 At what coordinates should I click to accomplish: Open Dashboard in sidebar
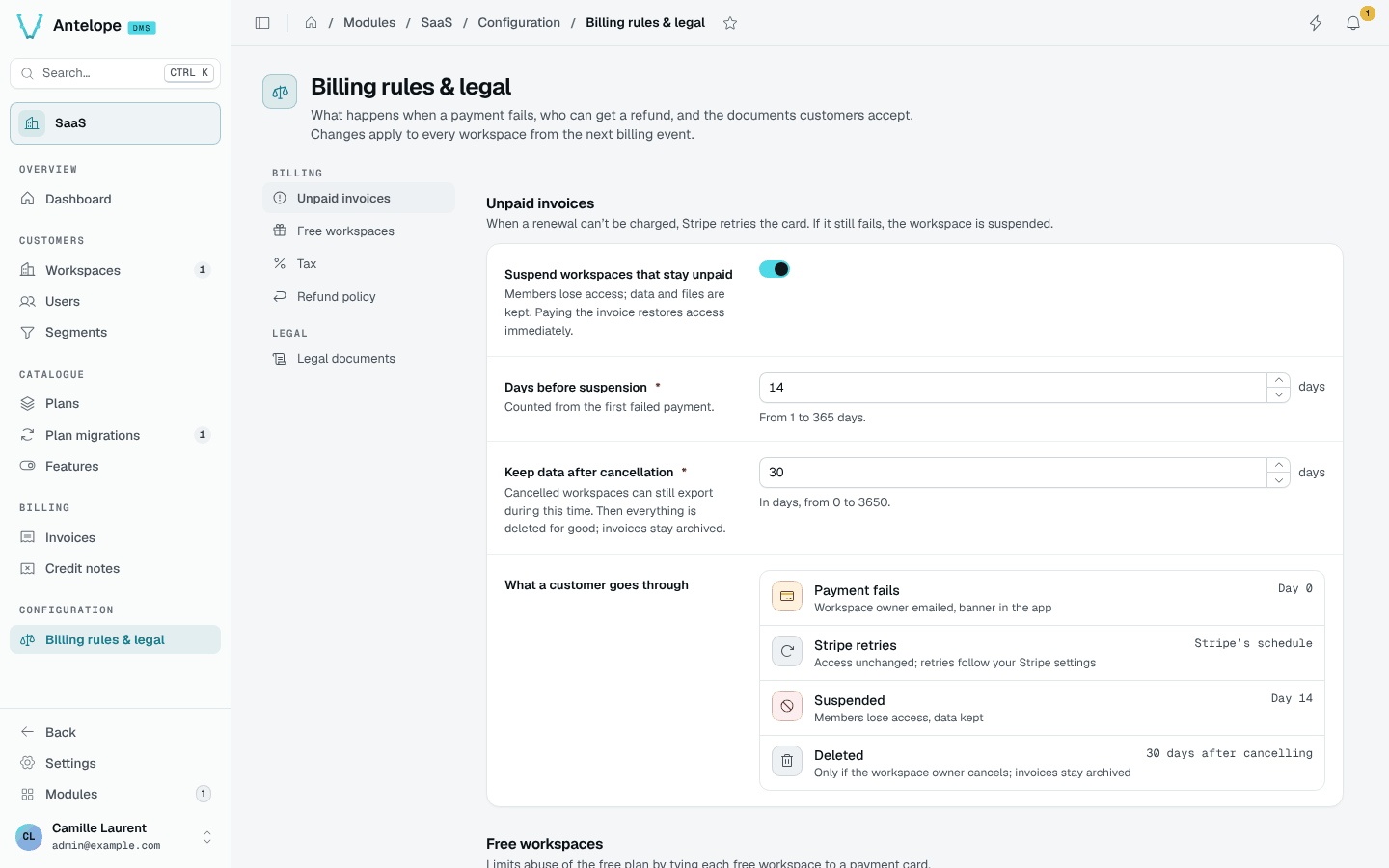click(115, 199)
